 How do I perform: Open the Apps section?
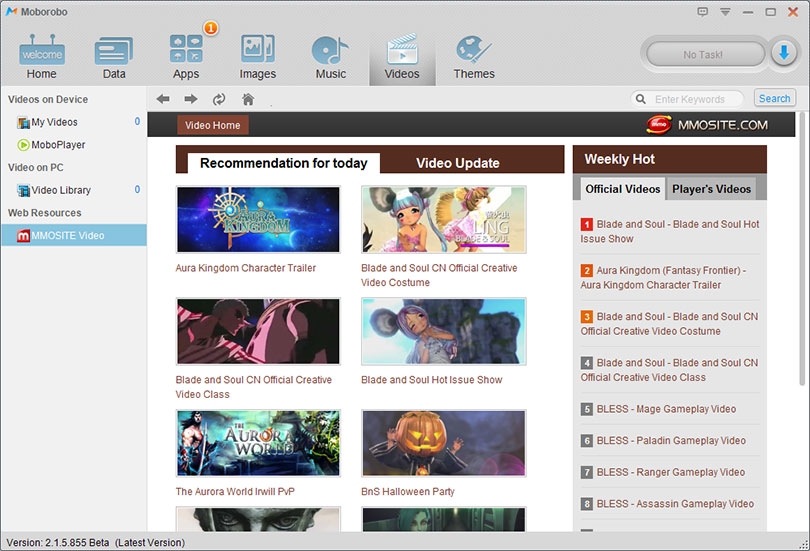[186, 57]
